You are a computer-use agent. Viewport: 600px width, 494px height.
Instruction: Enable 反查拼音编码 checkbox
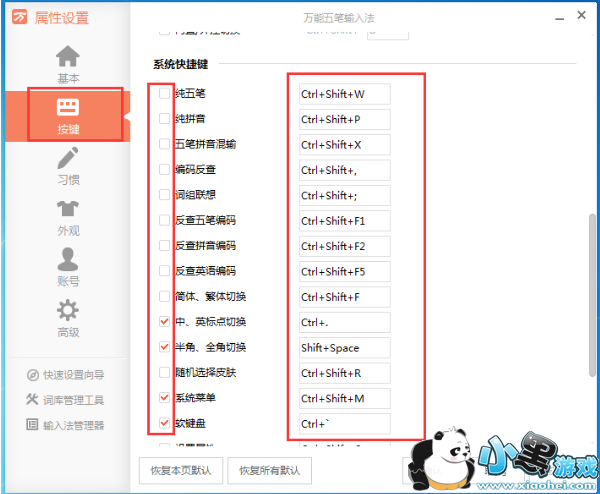pos(164,245)
